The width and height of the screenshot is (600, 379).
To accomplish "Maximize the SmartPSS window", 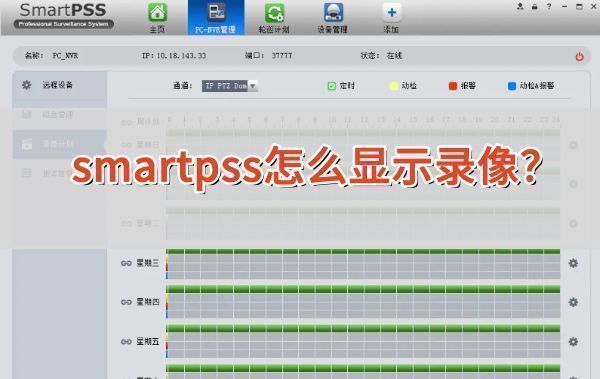I will [579, 7].
